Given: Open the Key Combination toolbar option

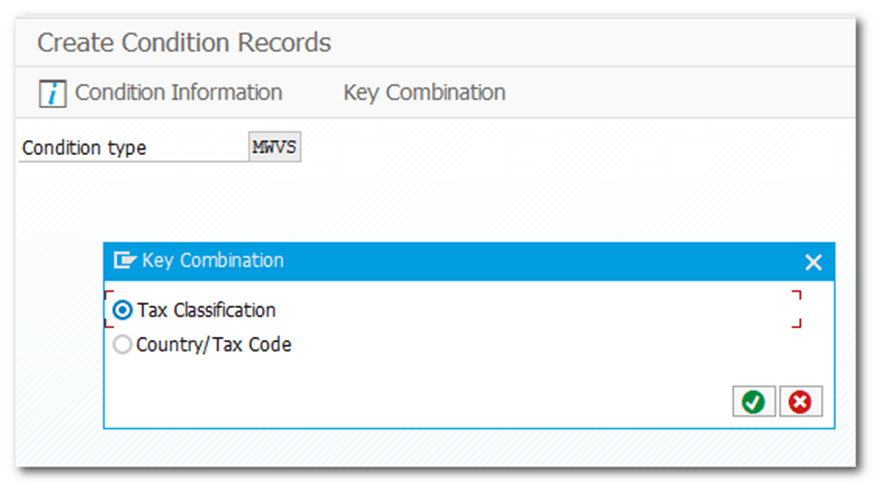Looking at the screenshot, I should (424, 93).
